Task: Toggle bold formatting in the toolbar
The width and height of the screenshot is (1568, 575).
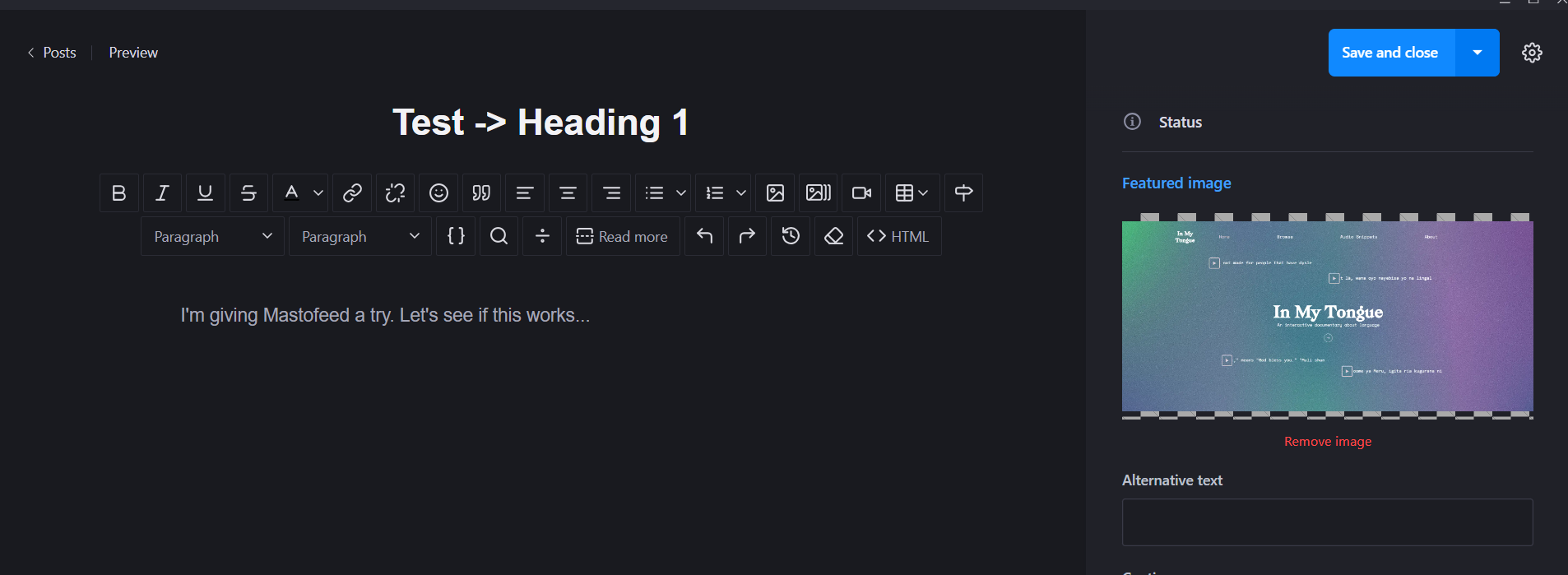Action: pyautogui.click(x=119, y=192)
